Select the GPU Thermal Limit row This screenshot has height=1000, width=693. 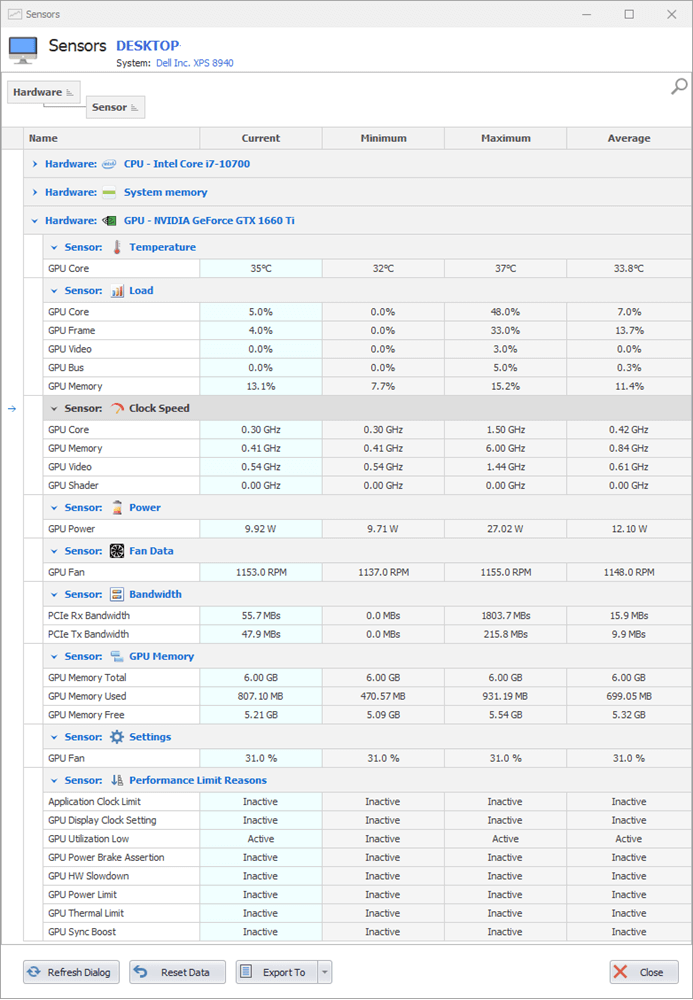coord(367,913)
